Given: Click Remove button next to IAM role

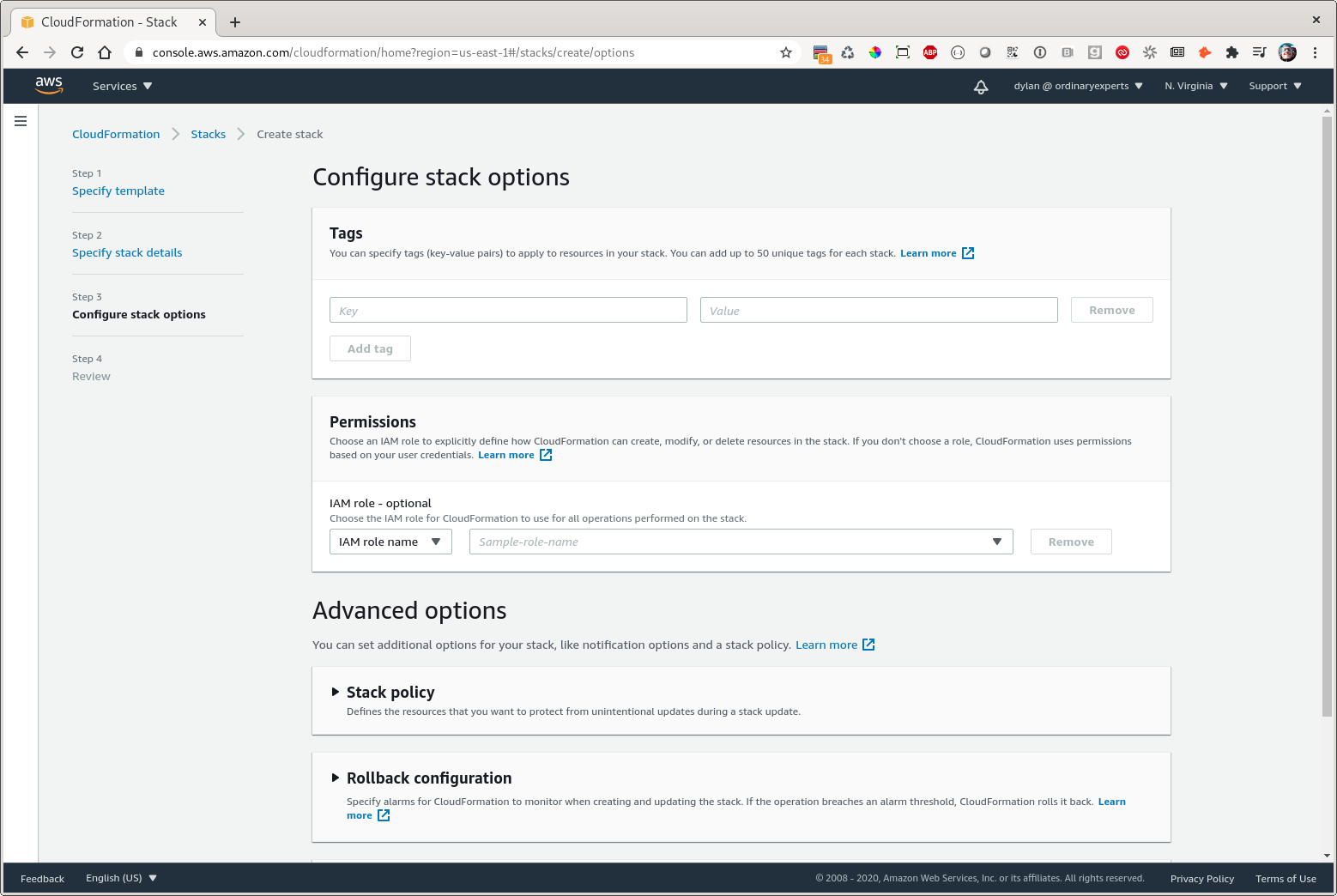Looking at the screenshot, I should pos(1071,542).
